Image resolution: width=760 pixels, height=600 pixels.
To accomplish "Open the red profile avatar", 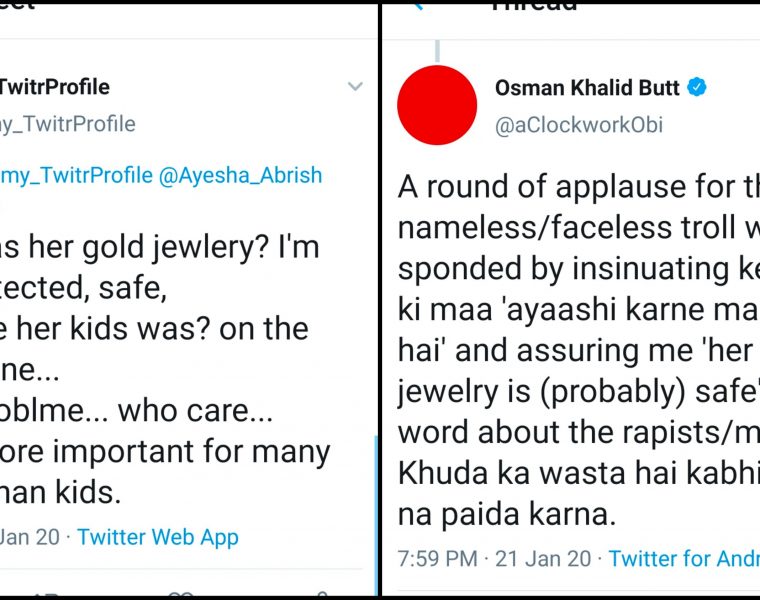I will [x=437, y=104].
